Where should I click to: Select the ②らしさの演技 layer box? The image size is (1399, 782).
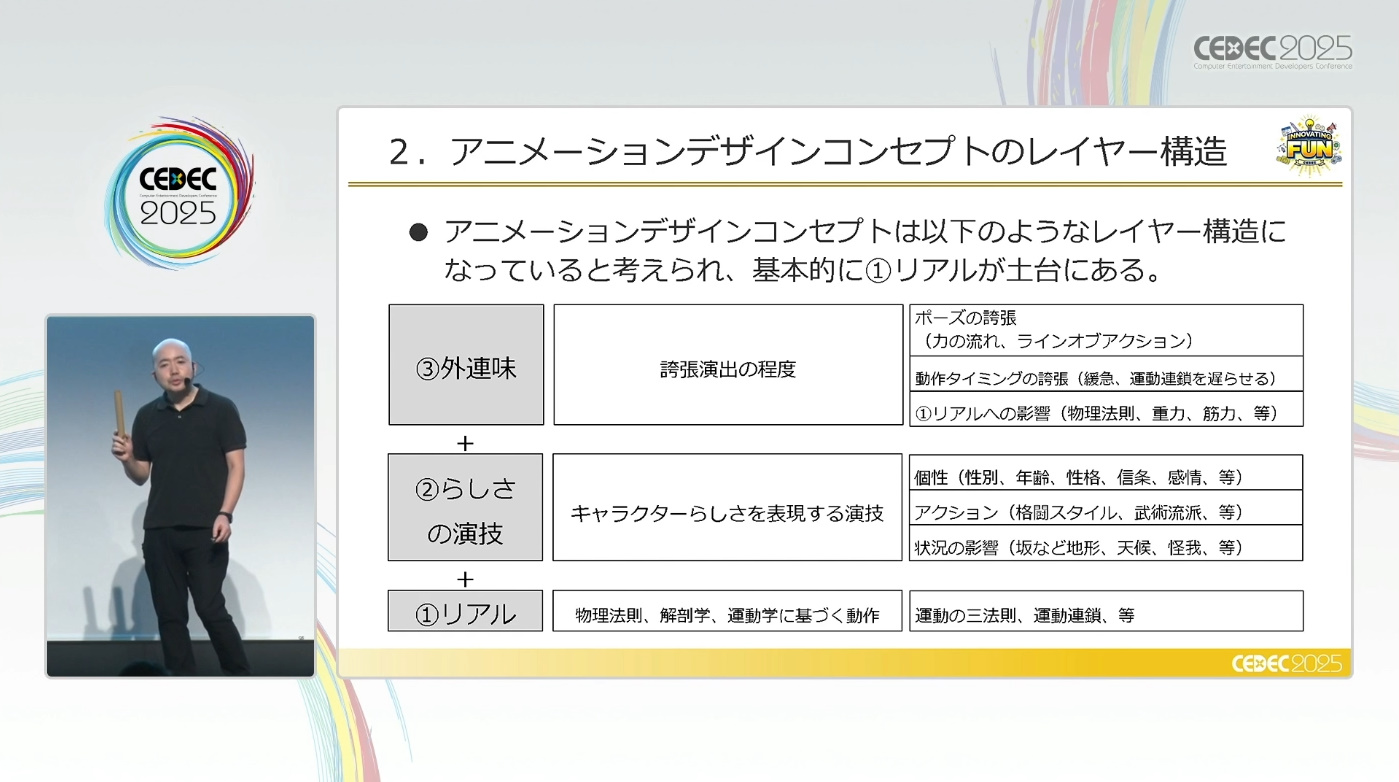pyautogui.click(x=466, y=507)
